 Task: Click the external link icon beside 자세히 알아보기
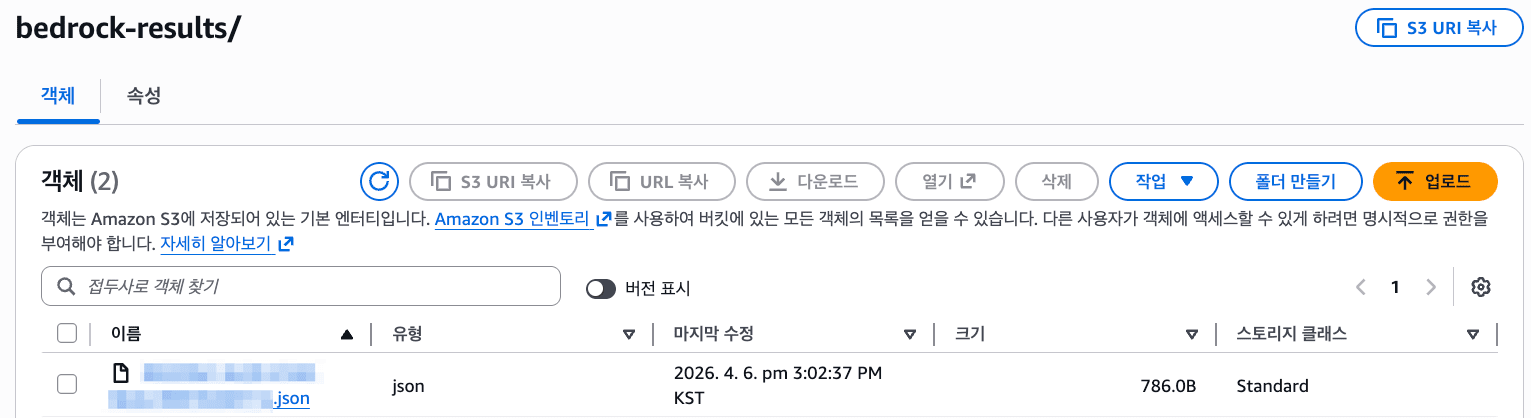287,243
